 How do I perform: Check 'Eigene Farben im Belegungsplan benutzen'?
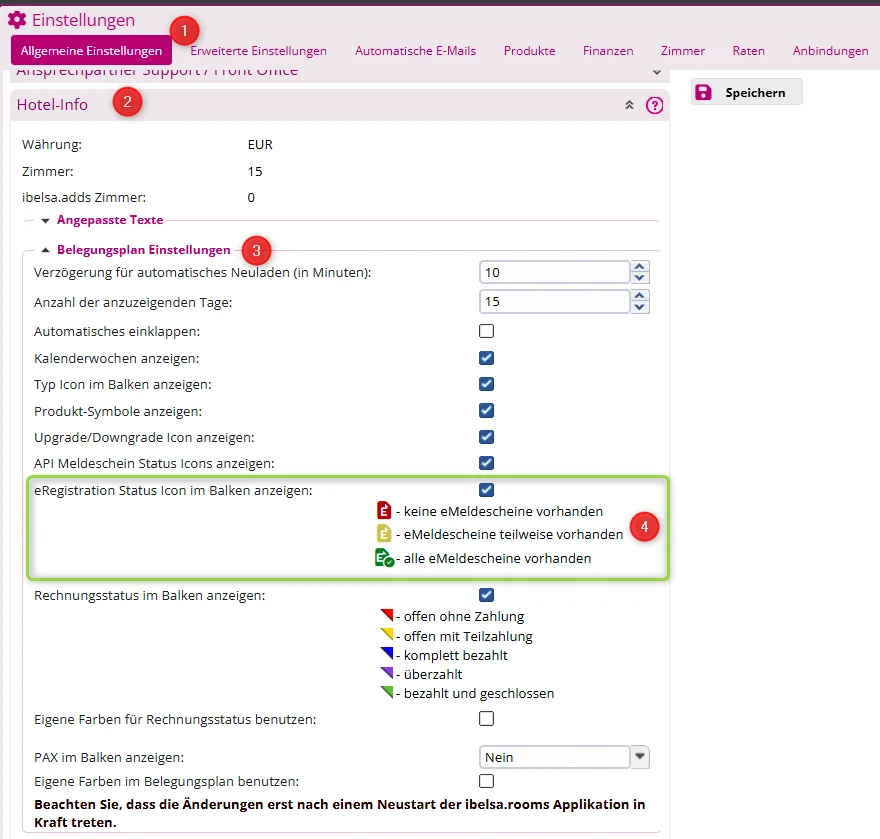487,781
